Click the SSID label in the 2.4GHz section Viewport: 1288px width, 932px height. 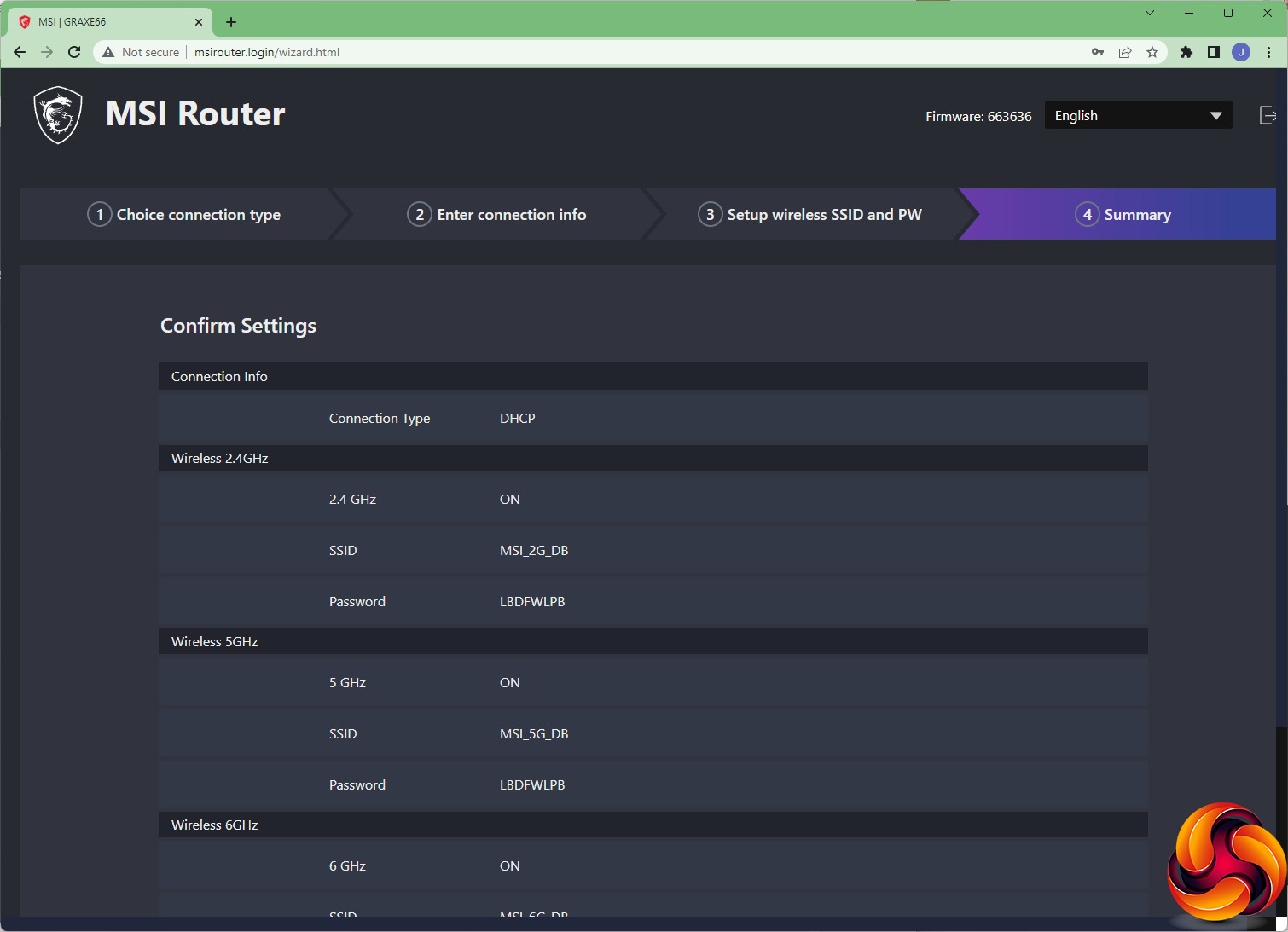tap(343, 550)
